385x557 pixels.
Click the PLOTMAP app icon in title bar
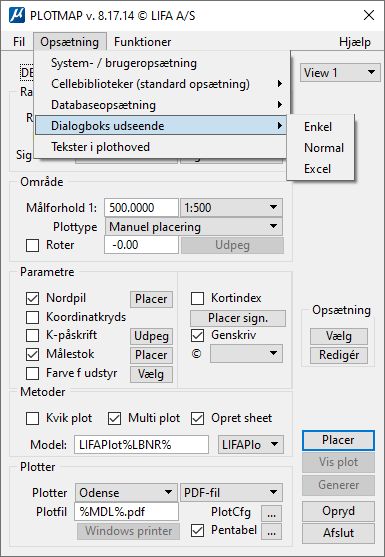[x=17, y=16]
